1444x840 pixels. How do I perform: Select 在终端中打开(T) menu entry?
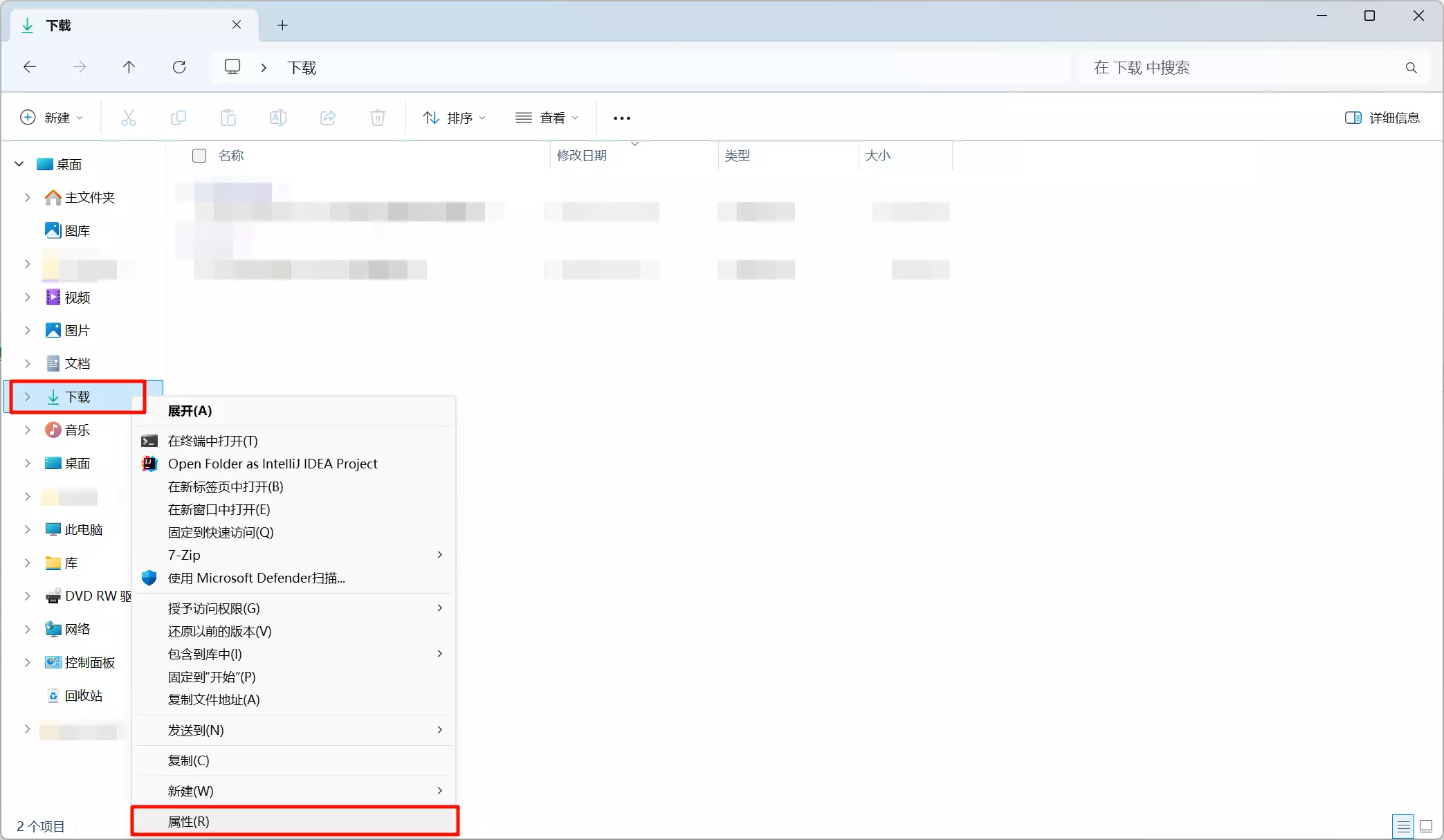(x=212, y=441)
